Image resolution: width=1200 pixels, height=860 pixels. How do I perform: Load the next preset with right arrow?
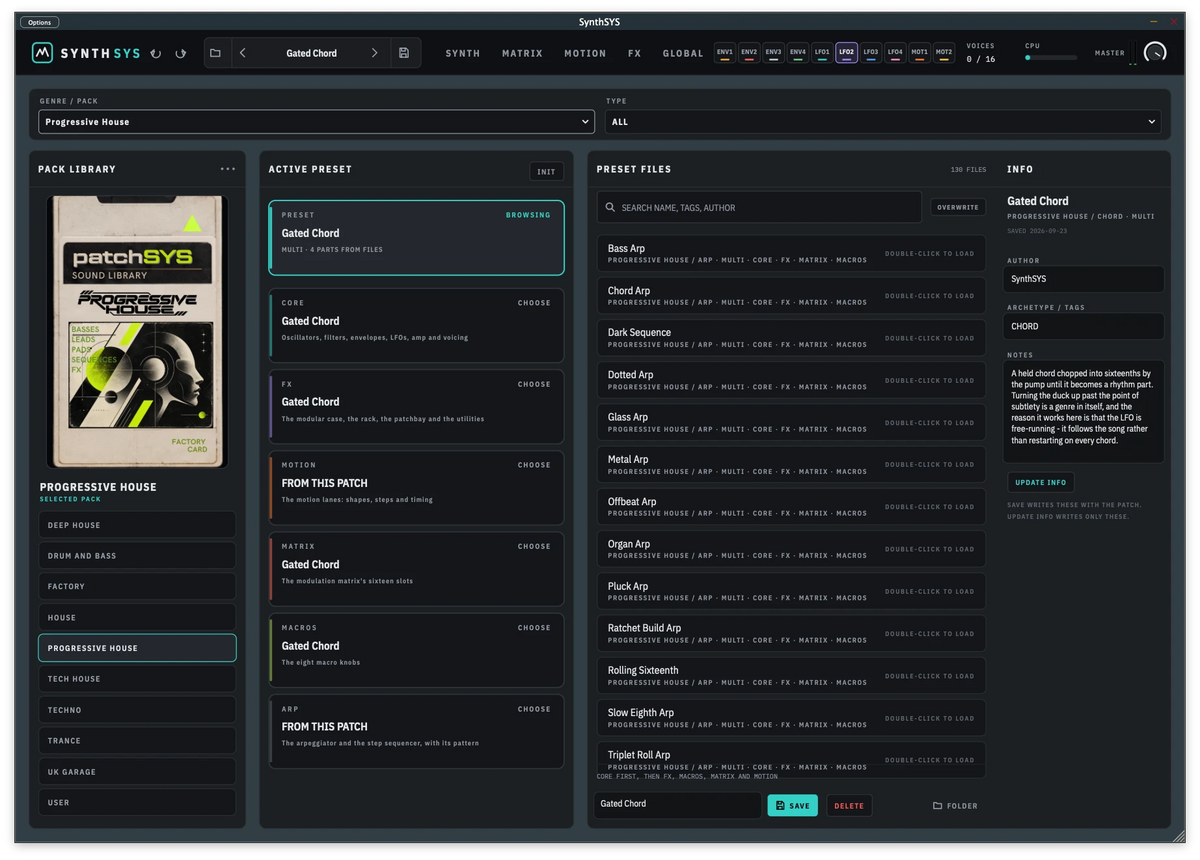[375, 53]
